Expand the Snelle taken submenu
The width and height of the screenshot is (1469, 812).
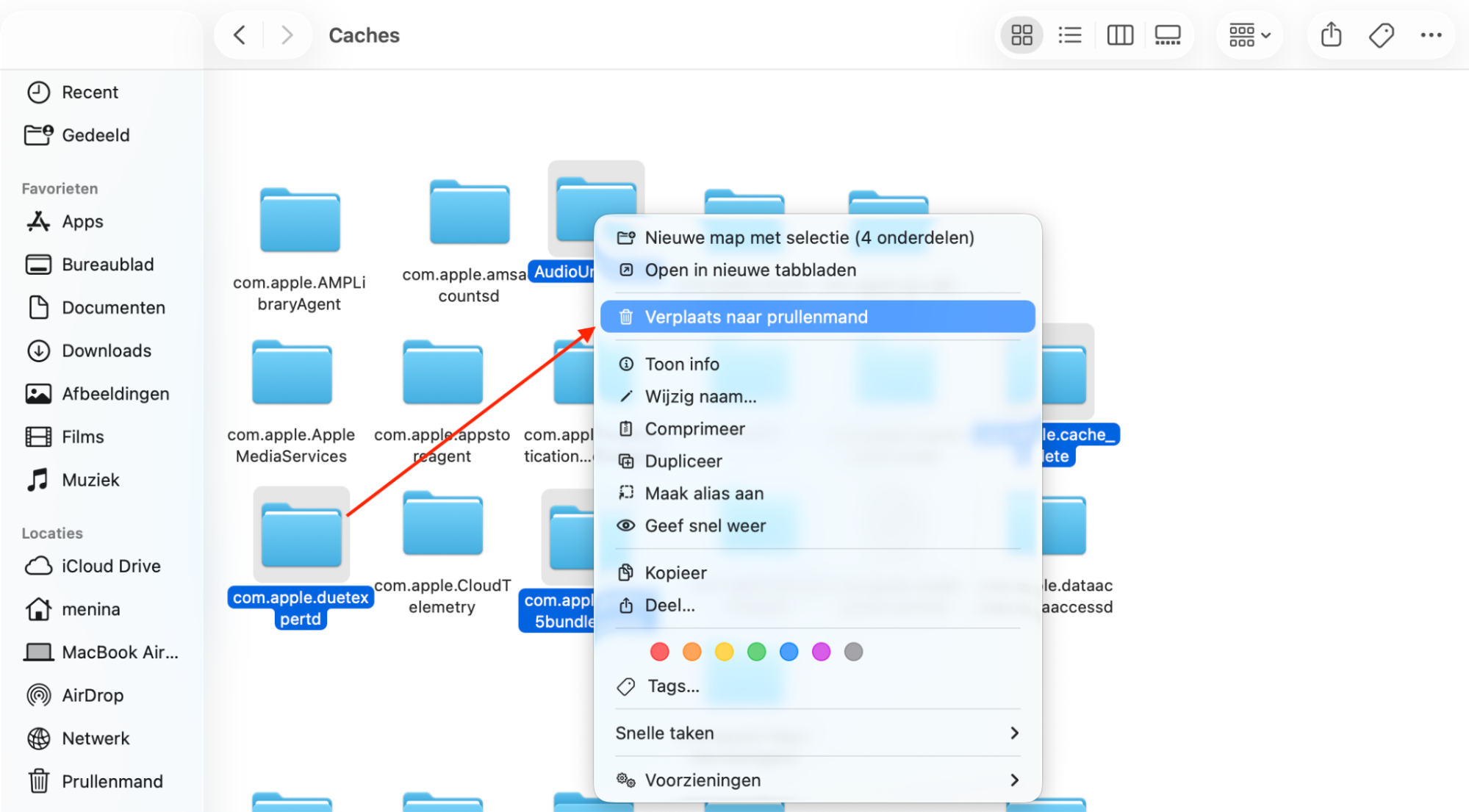817,733
